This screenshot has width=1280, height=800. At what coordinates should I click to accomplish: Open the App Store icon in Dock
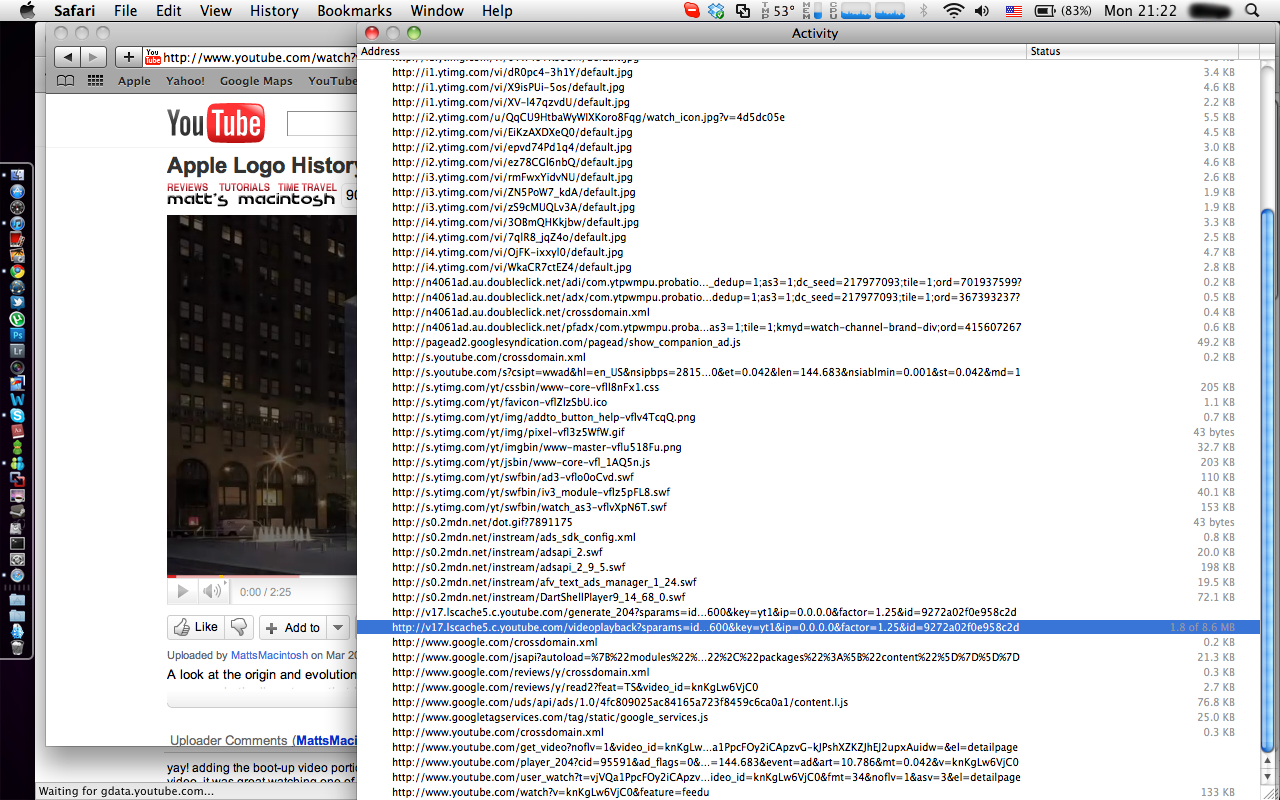click(17, 191)
